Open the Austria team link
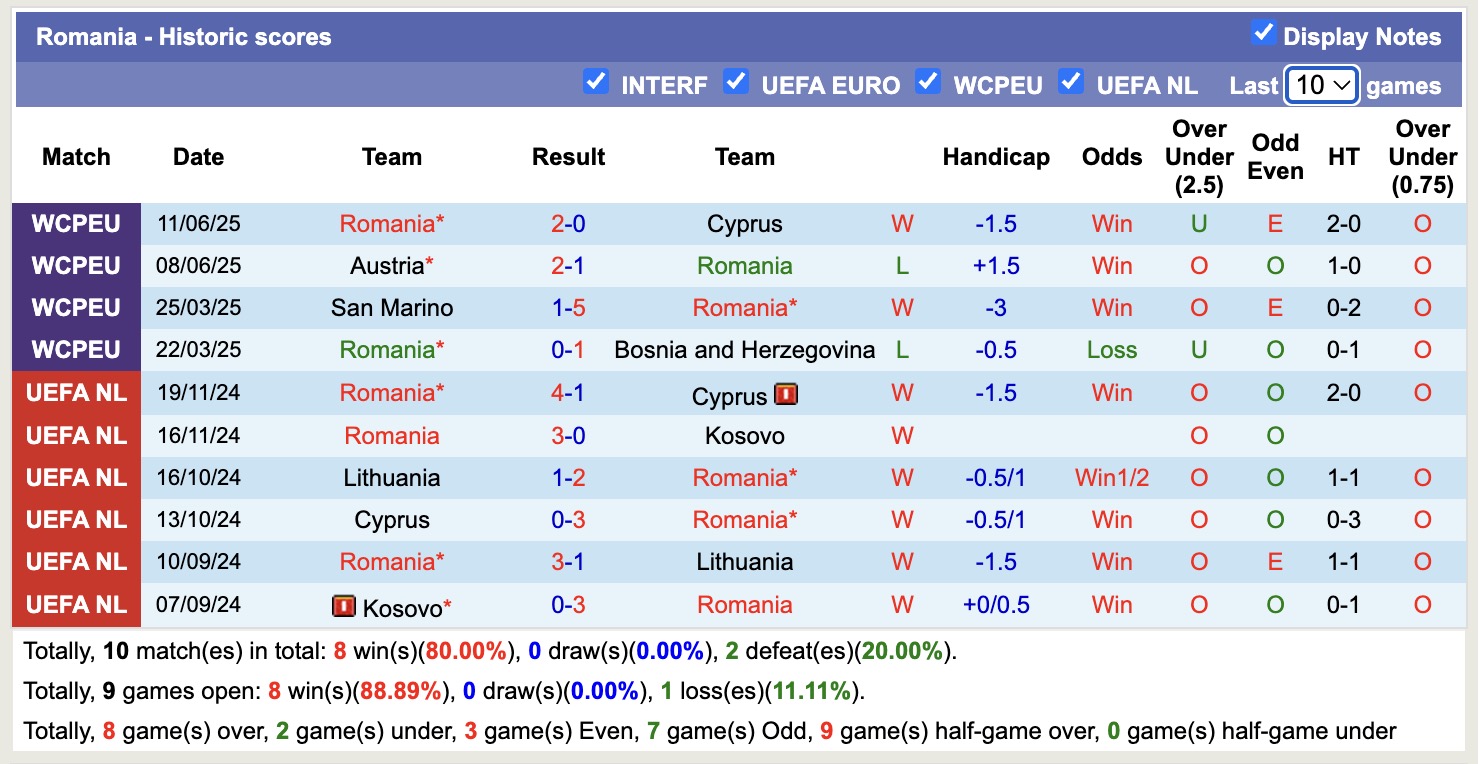 tap(387, 266)
